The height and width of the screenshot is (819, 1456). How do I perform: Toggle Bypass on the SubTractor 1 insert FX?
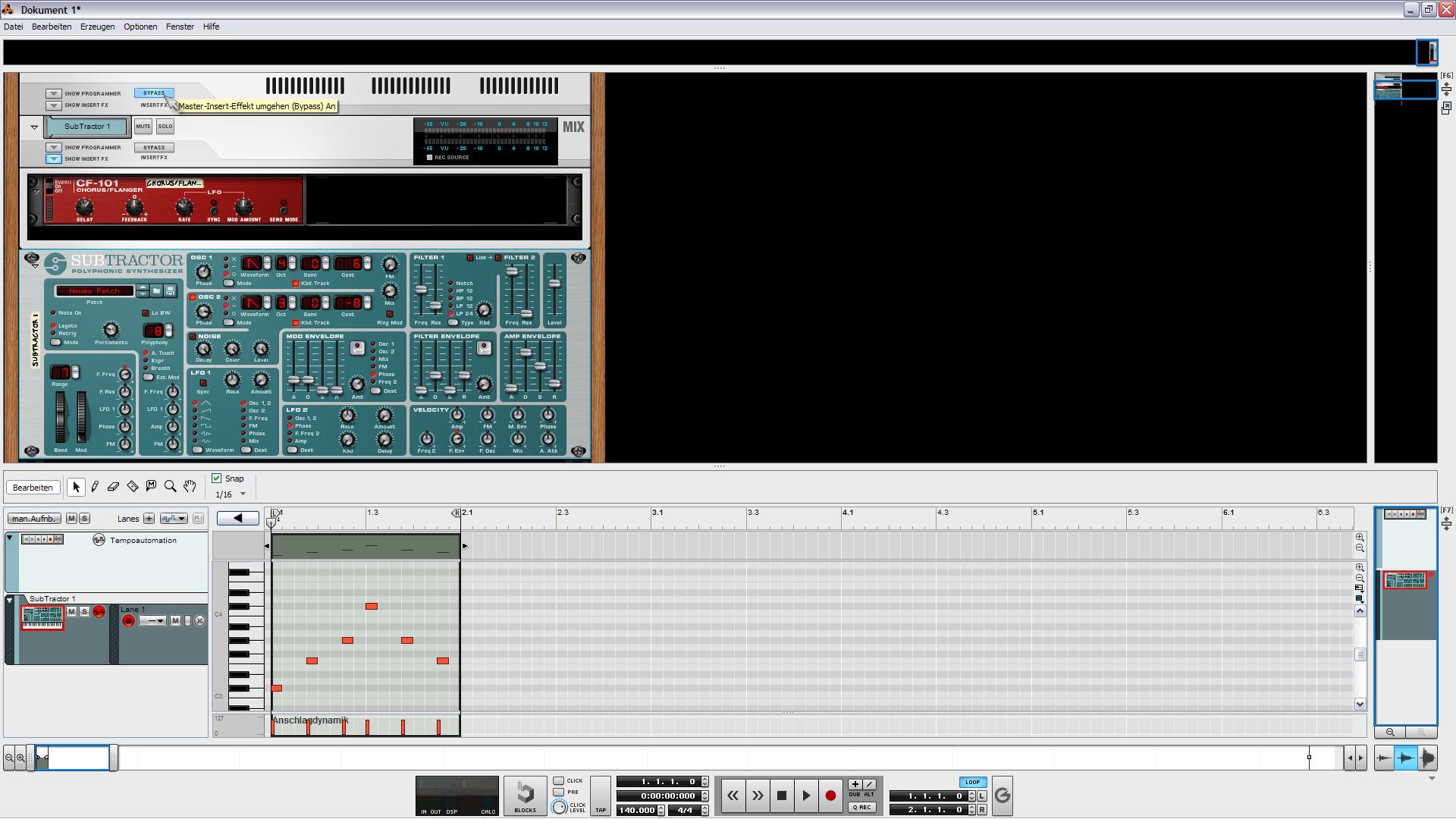coord(154,148)
